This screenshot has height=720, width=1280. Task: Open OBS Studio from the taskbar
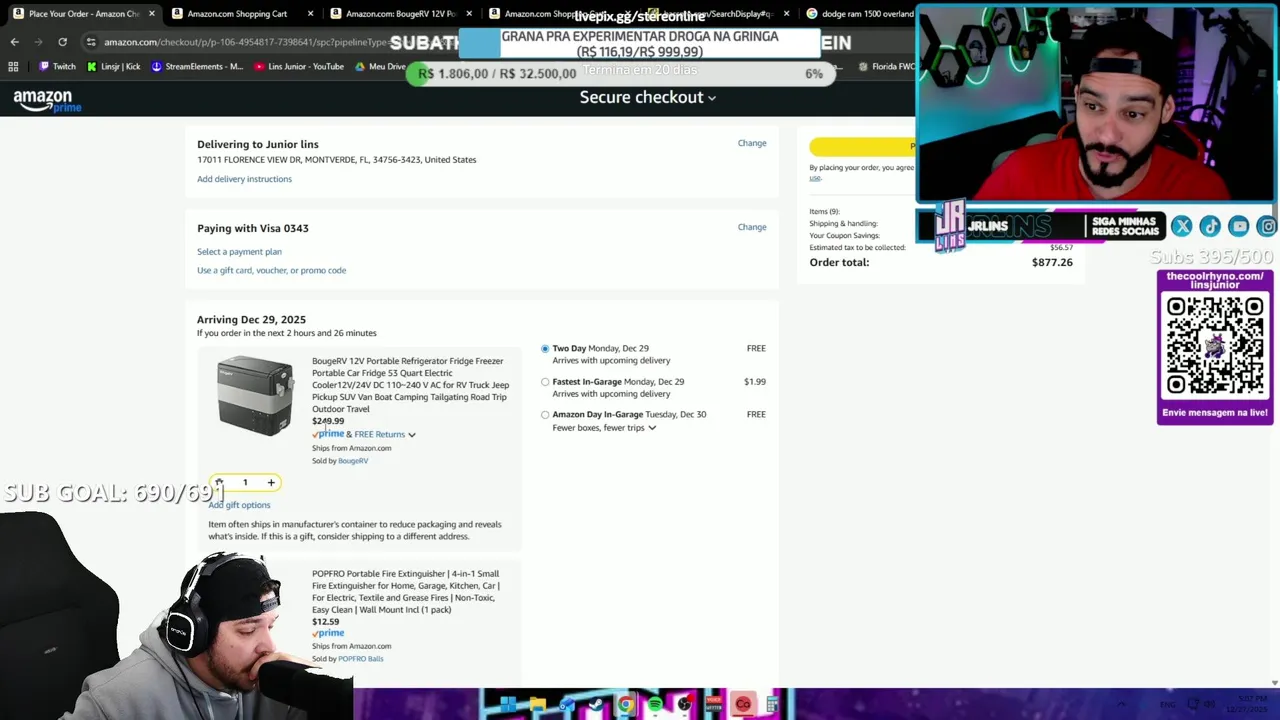click(x=684, y=705)
